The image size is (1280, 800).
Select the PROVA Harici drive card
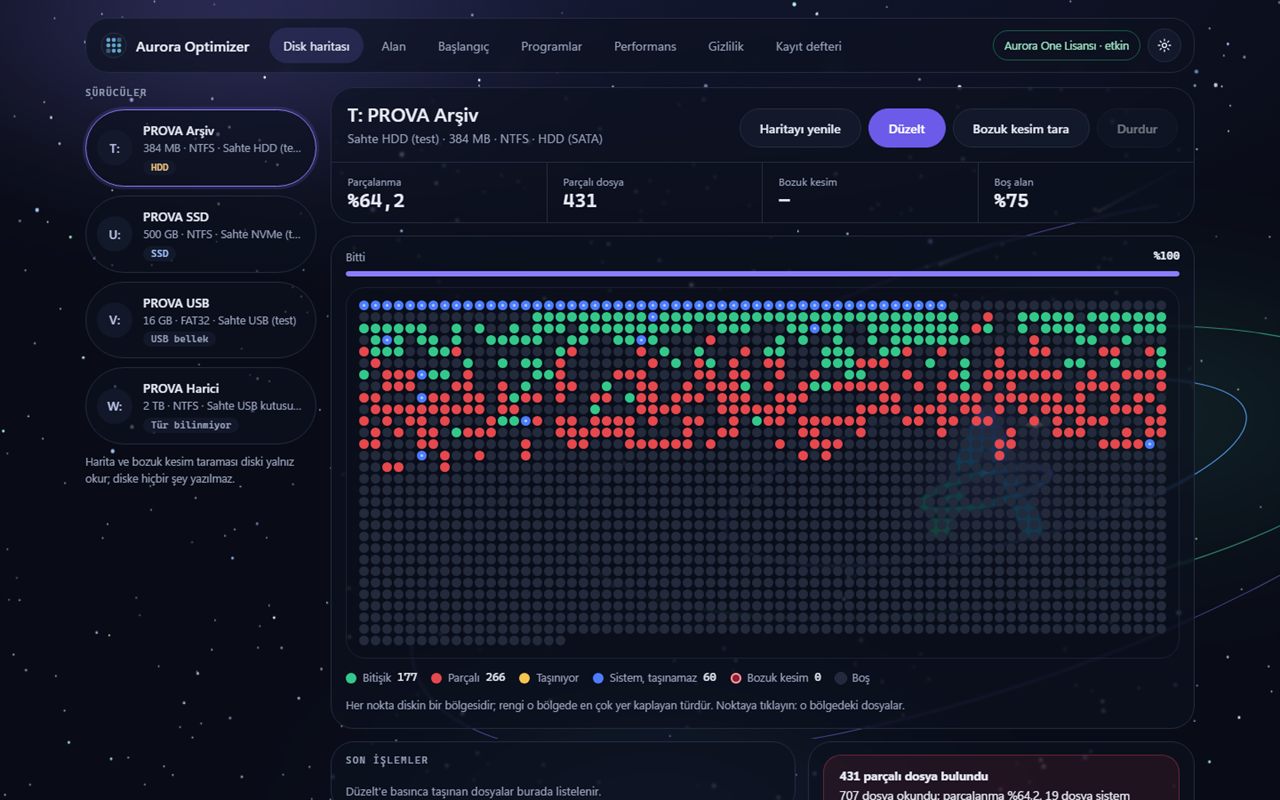click(x=201, y=406)
